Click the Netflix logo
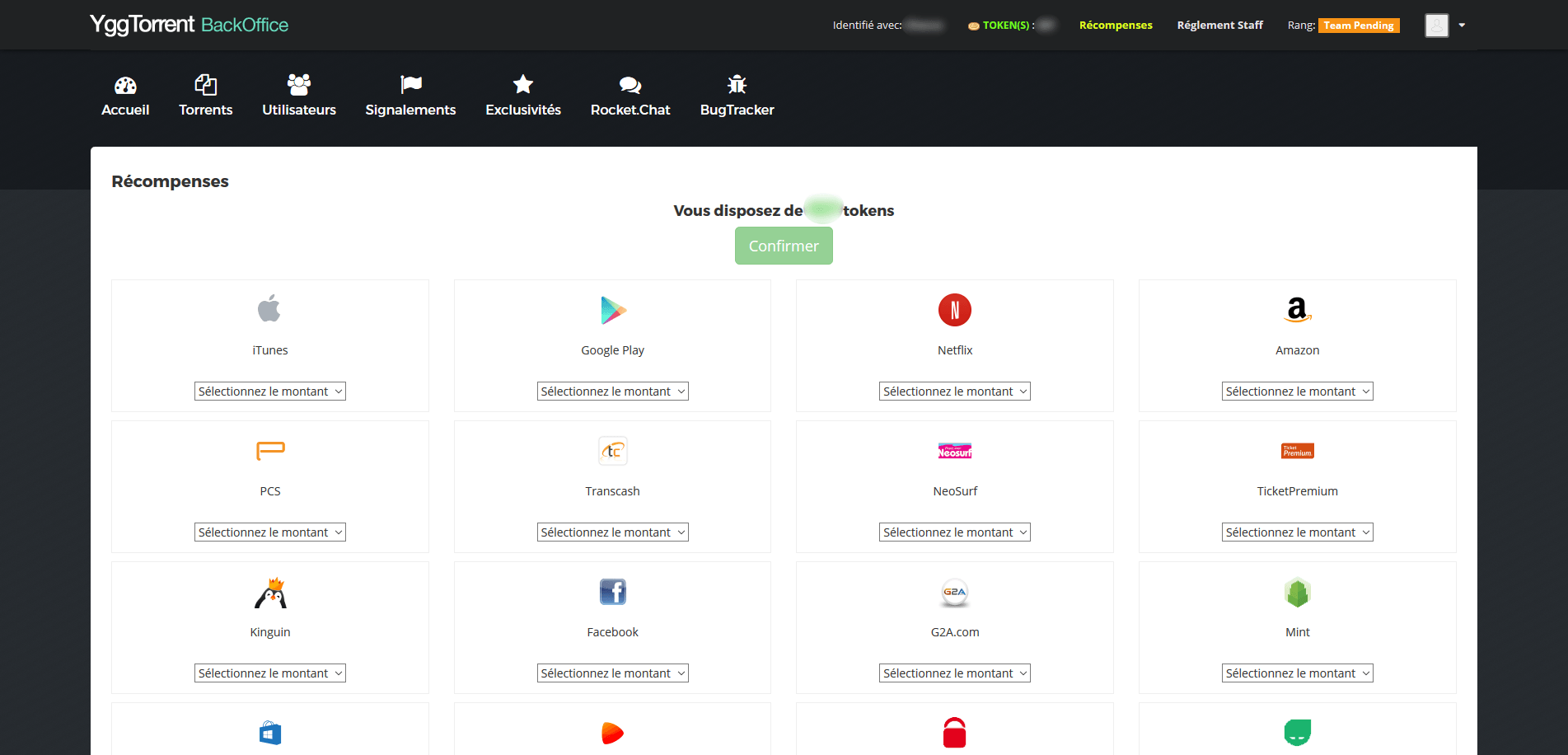The height and width of the screenshot is (755, 1568). pos(955,310)
